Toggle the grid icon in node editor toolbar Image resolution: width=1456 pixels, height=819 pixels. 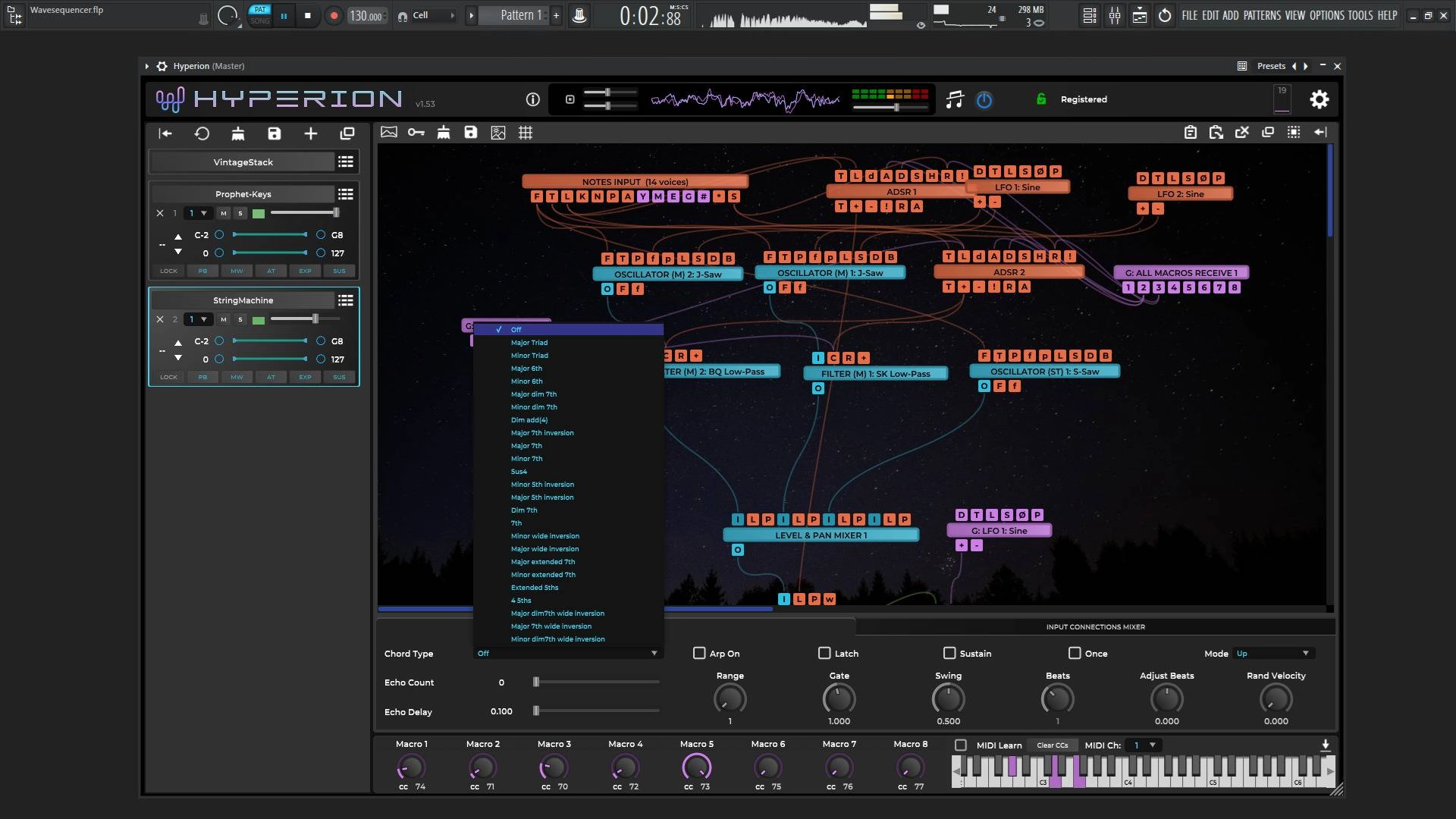[x=526, y=133]
